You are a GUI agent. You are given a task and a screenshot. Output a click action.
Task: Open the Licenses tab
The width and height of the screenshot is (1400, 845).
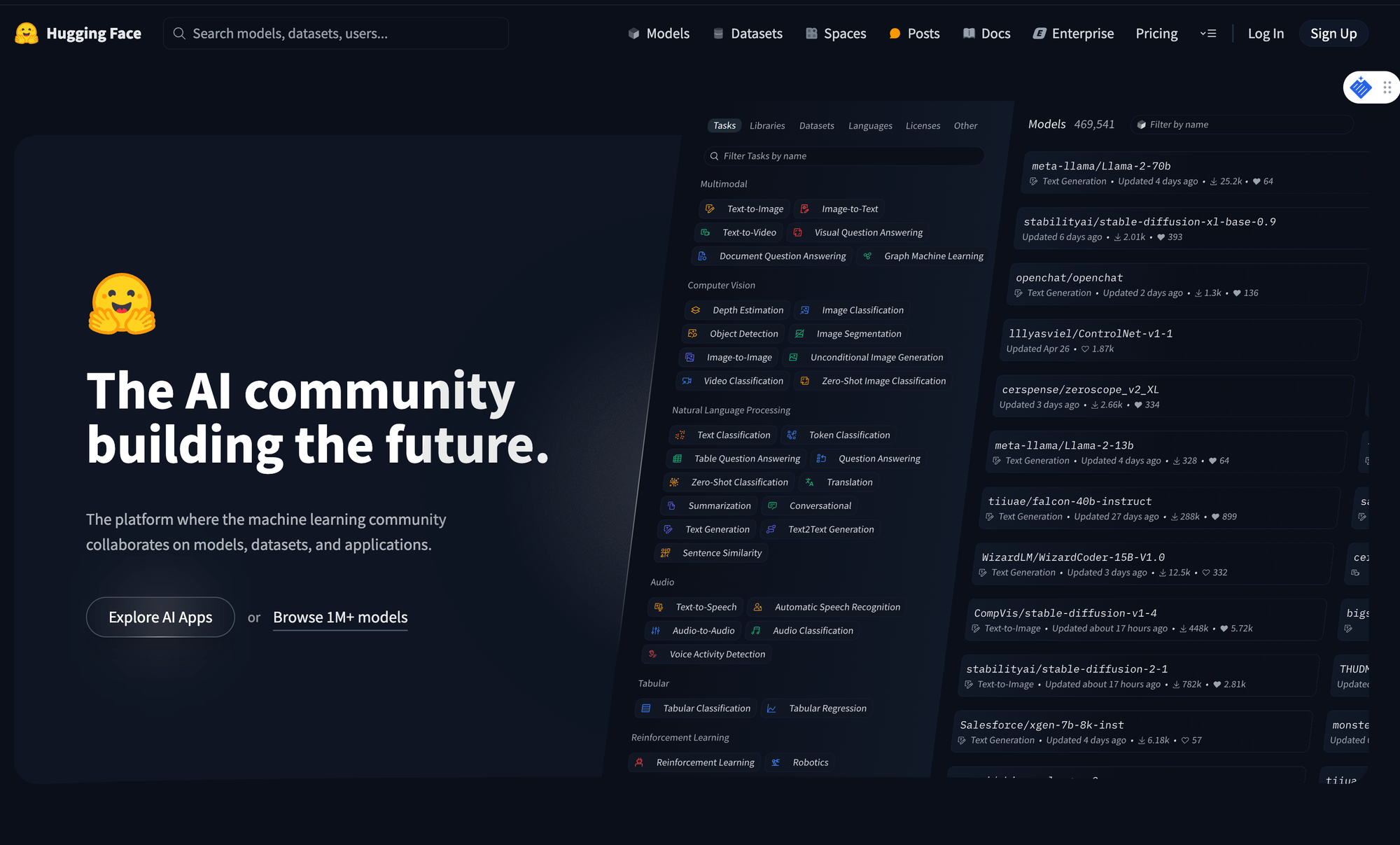[x=923, y=126]
